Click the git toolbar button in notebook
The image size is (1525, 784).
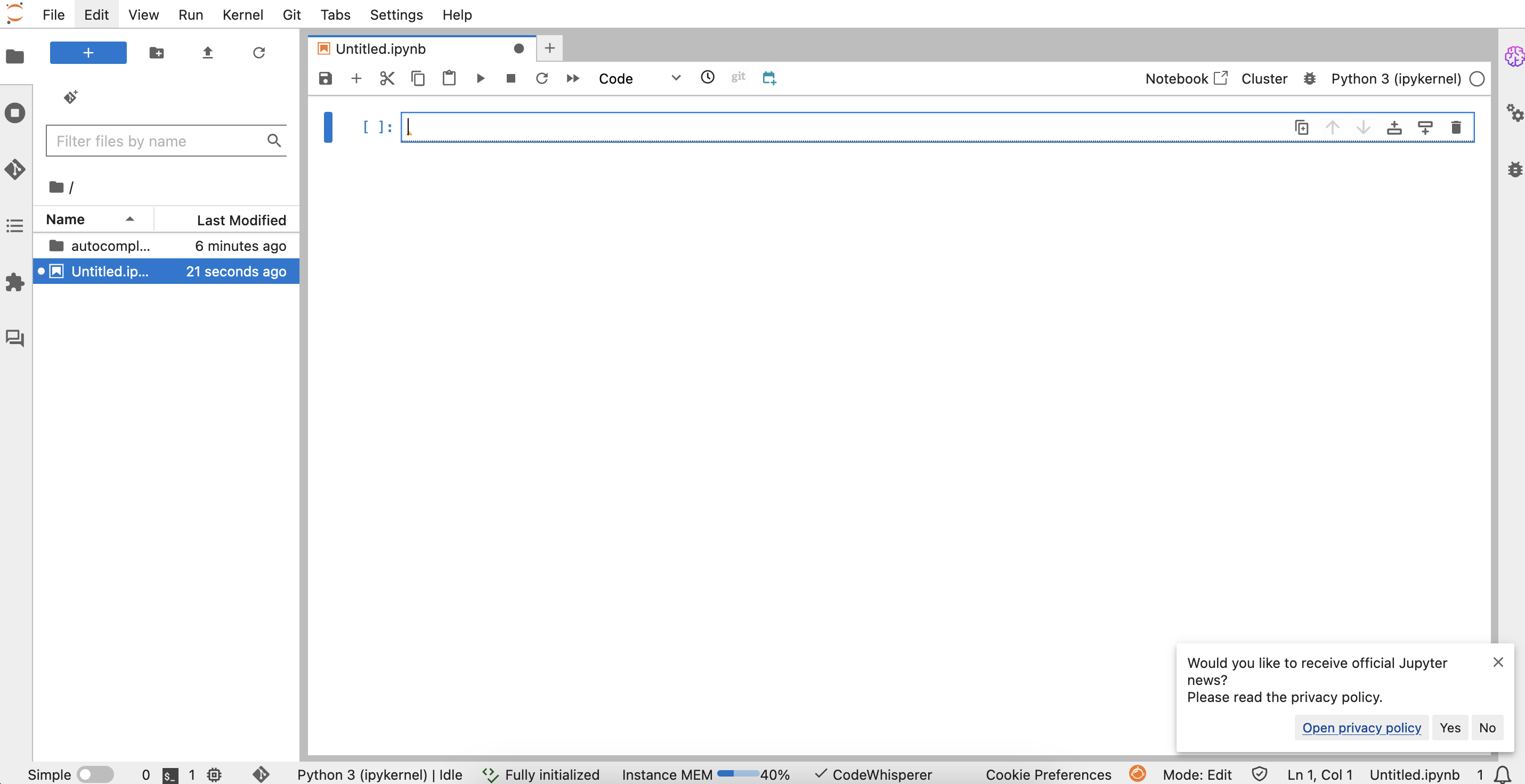point(737,77)
